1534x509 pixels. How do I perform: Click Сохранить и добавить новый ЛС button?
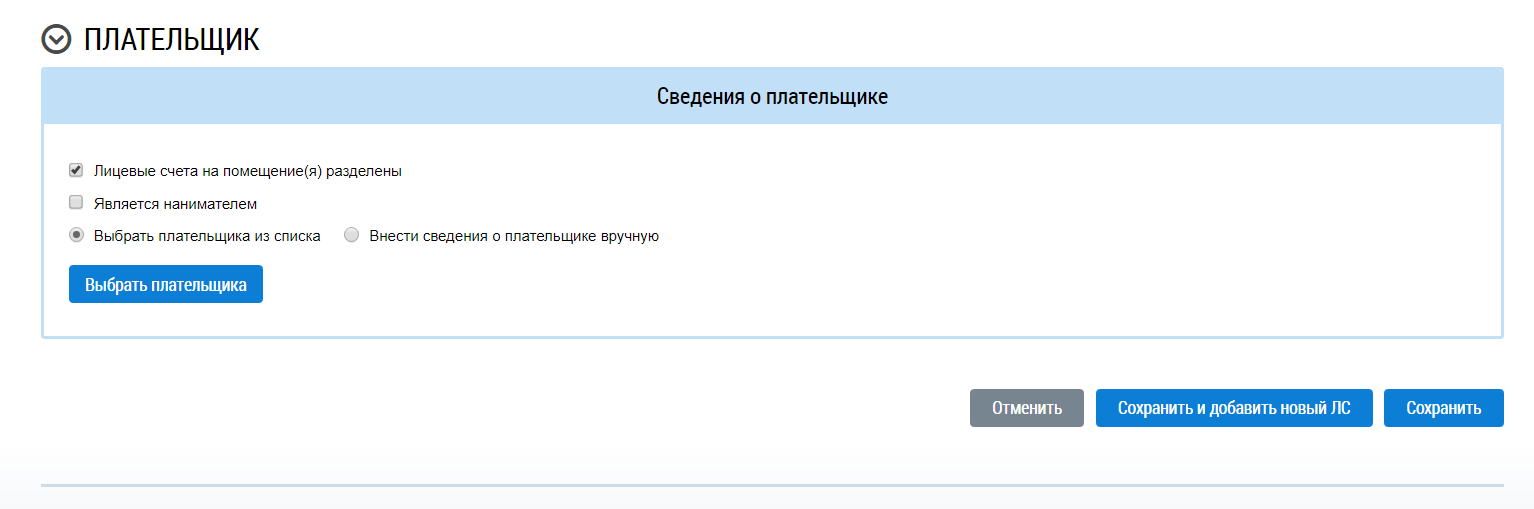[x=1234, y=408]
